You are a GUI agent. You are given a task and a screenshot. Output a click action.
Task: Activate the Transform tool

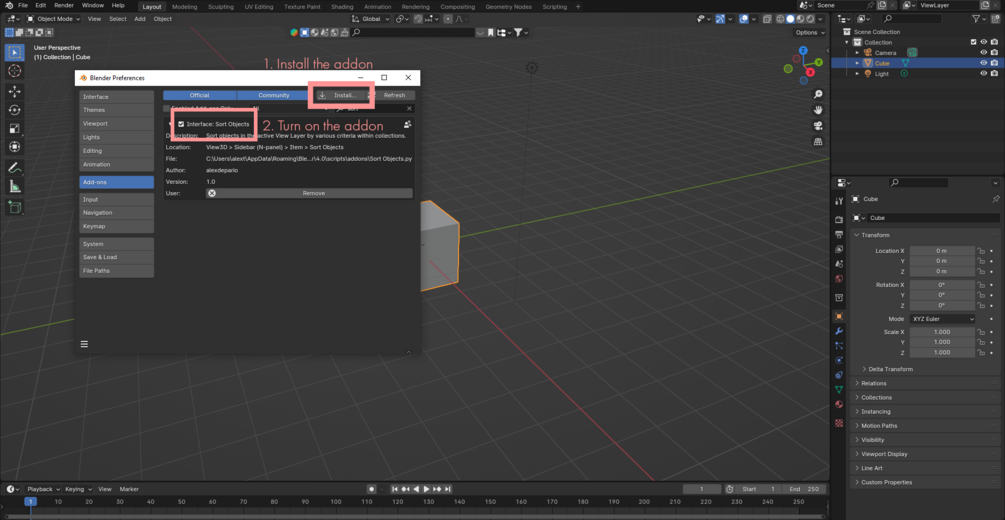tap(14, 147)
